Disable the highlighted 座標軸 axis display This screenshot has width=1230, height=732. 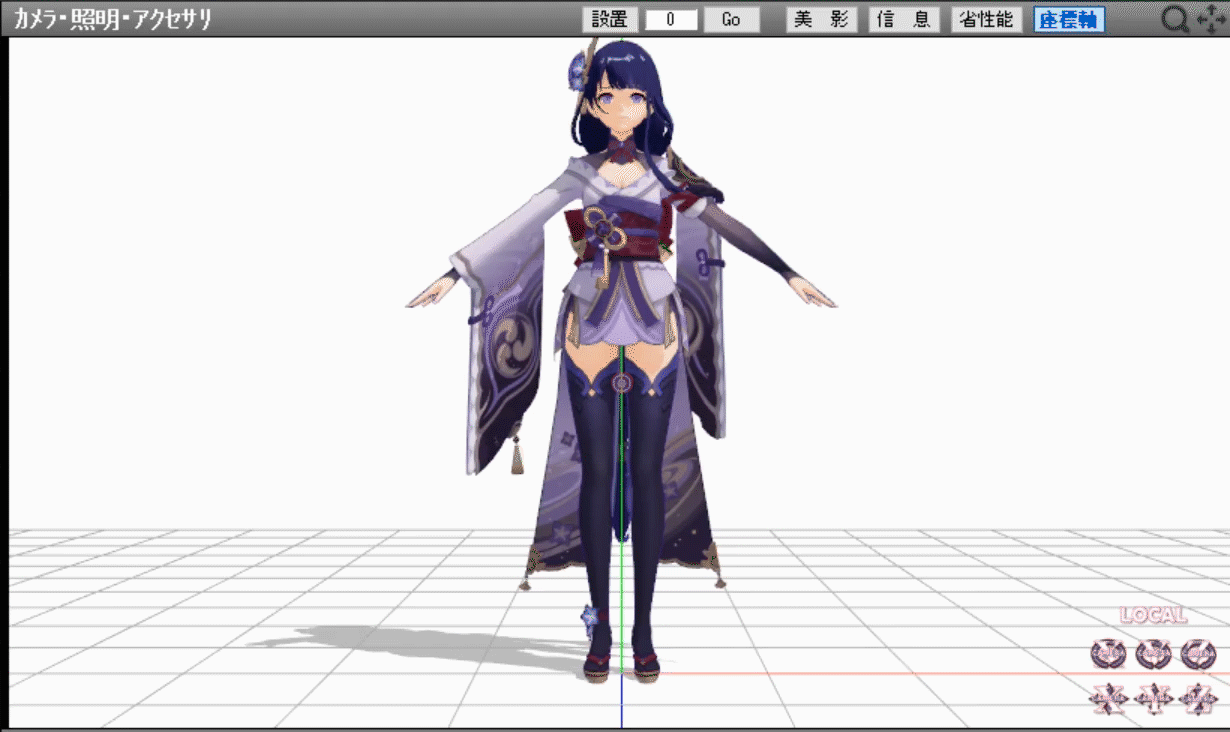pyautogui.click(x=1069, y=19)
